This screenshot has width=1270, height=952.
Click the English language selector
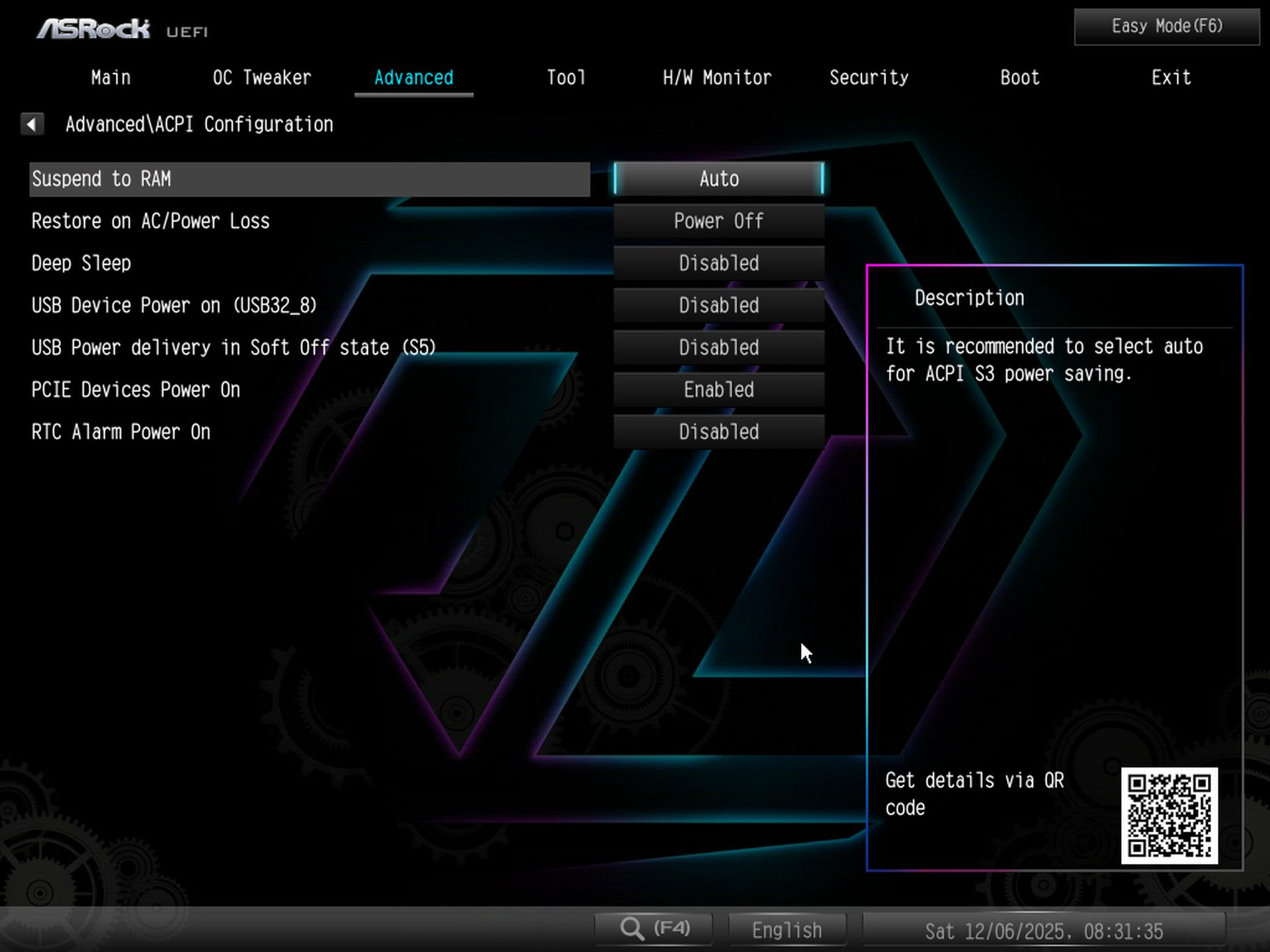786,929
